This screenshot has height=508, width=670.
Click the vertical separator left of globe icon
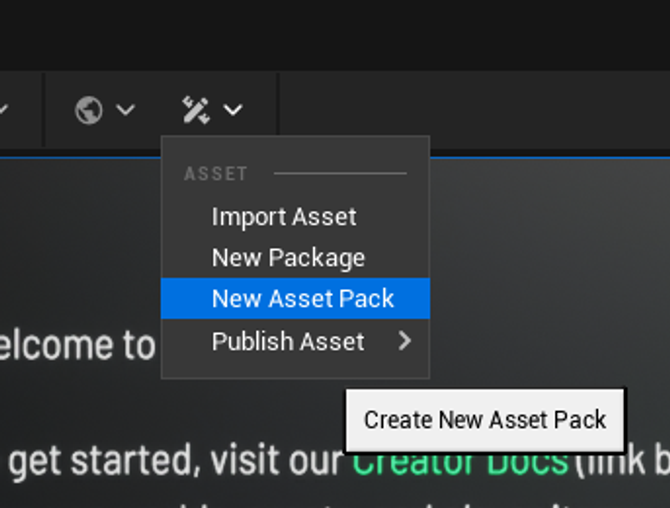pos(43,109)
